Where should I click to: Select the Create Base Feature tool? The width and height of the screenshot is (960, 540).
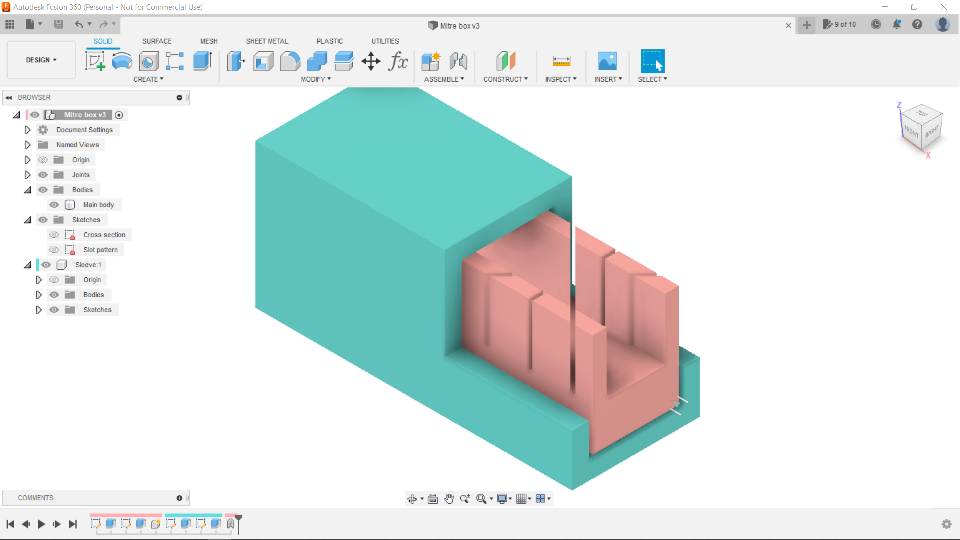175,61
